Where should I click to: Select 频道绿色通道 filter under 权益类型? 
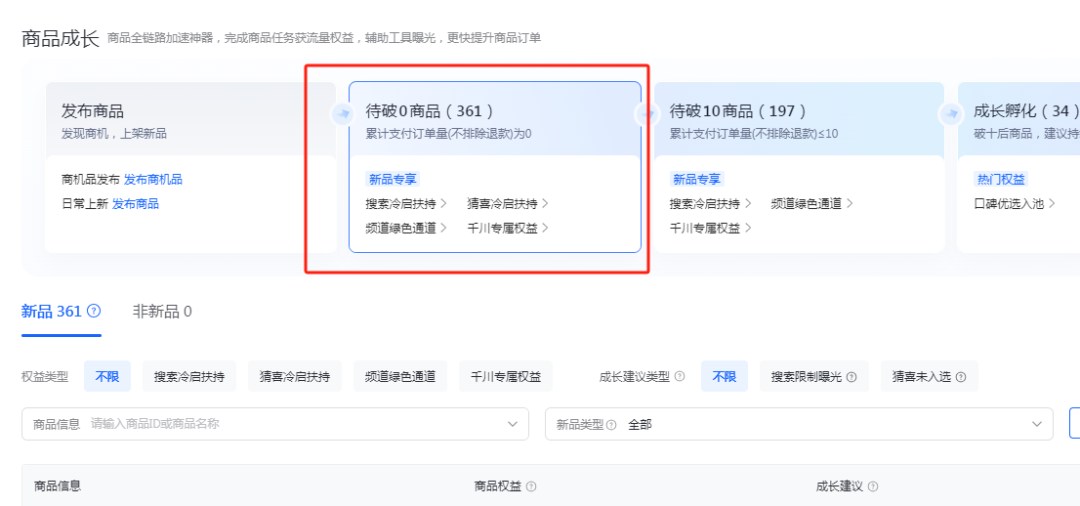tap(400, 377)
